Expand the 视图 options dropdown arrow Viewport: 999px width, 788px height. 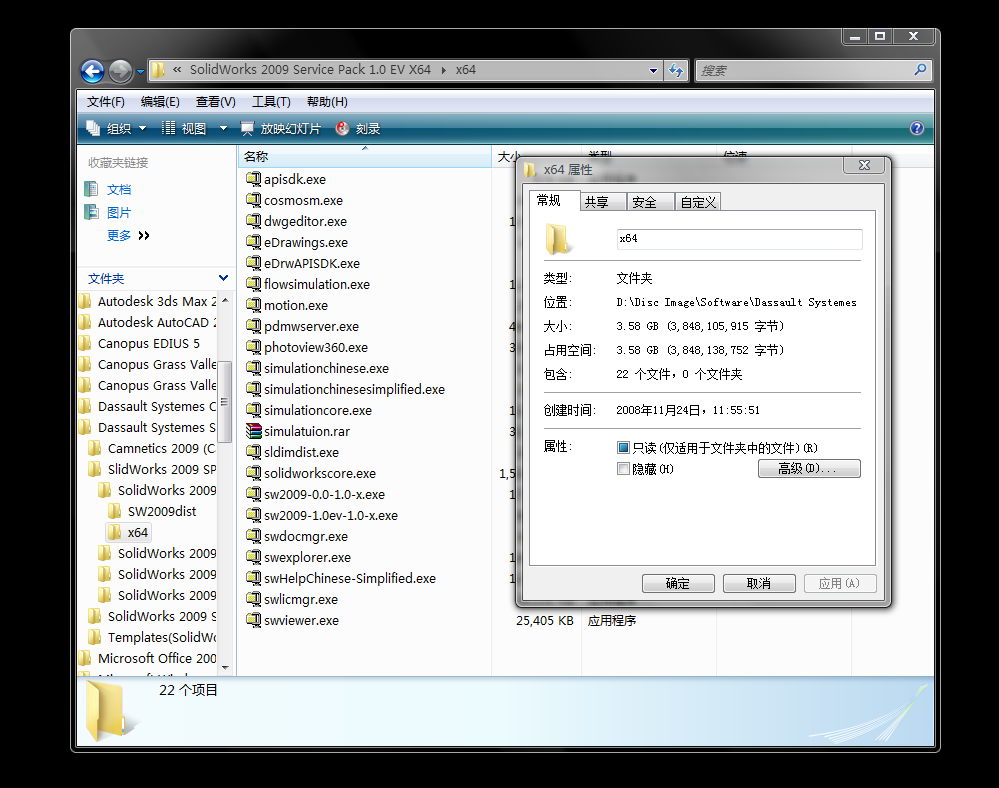(223, 129)
